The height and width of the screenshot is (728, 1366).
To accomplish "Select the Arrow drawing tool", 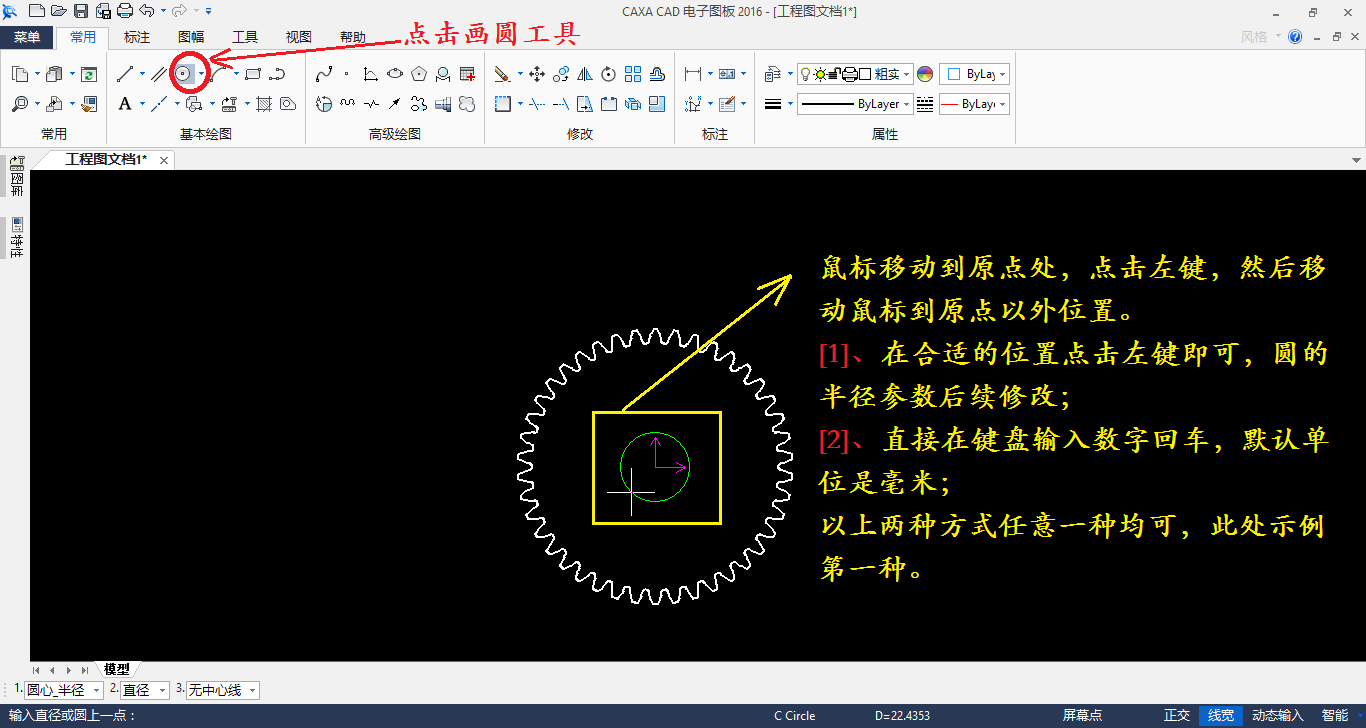I will pyautogui.click(x=395, y=104).
